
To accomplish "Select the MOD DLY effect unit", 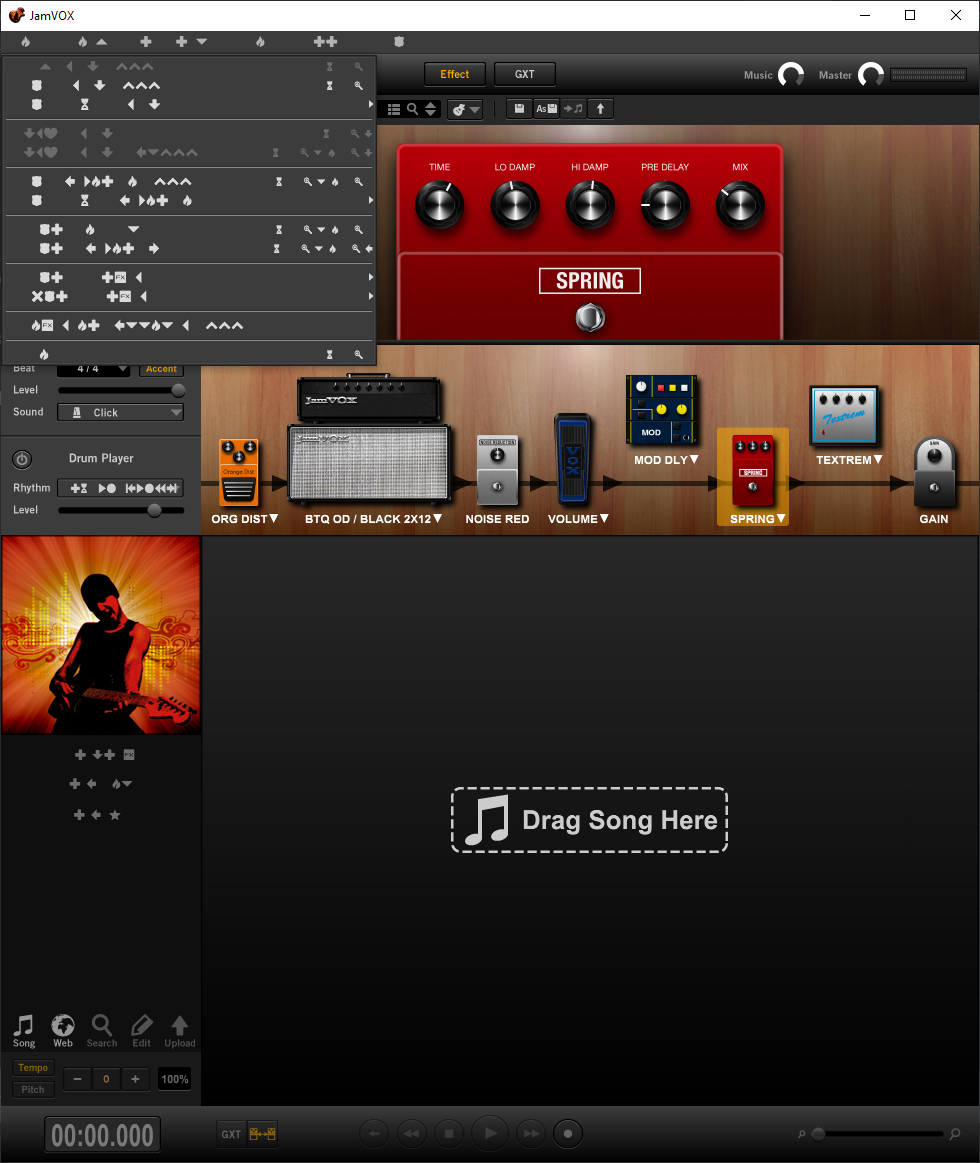I will coord(662,409).
